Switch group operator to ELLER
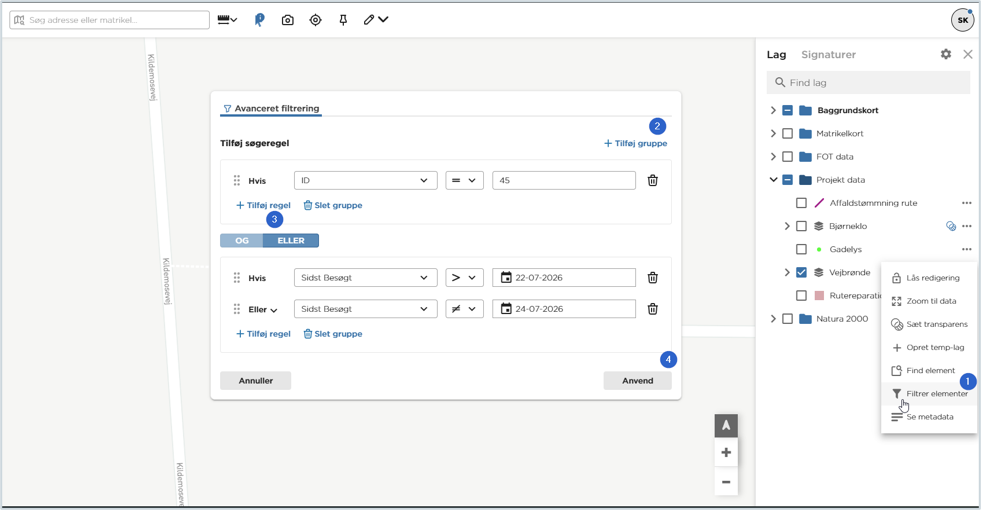The image size is (981, 510). point(291,240)
